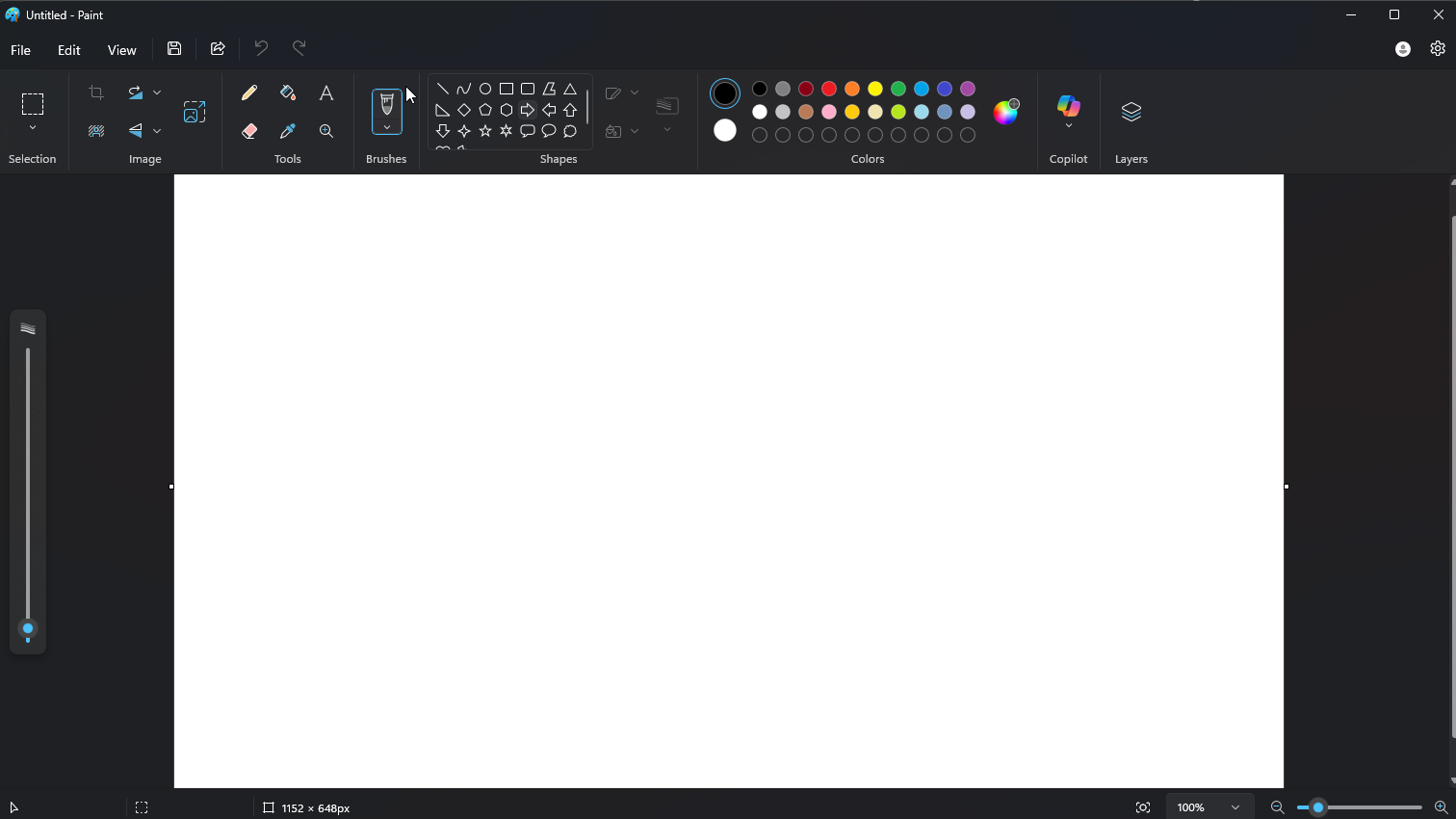
Task: Pick the yellow color swatch
Action: coord(875,89)
